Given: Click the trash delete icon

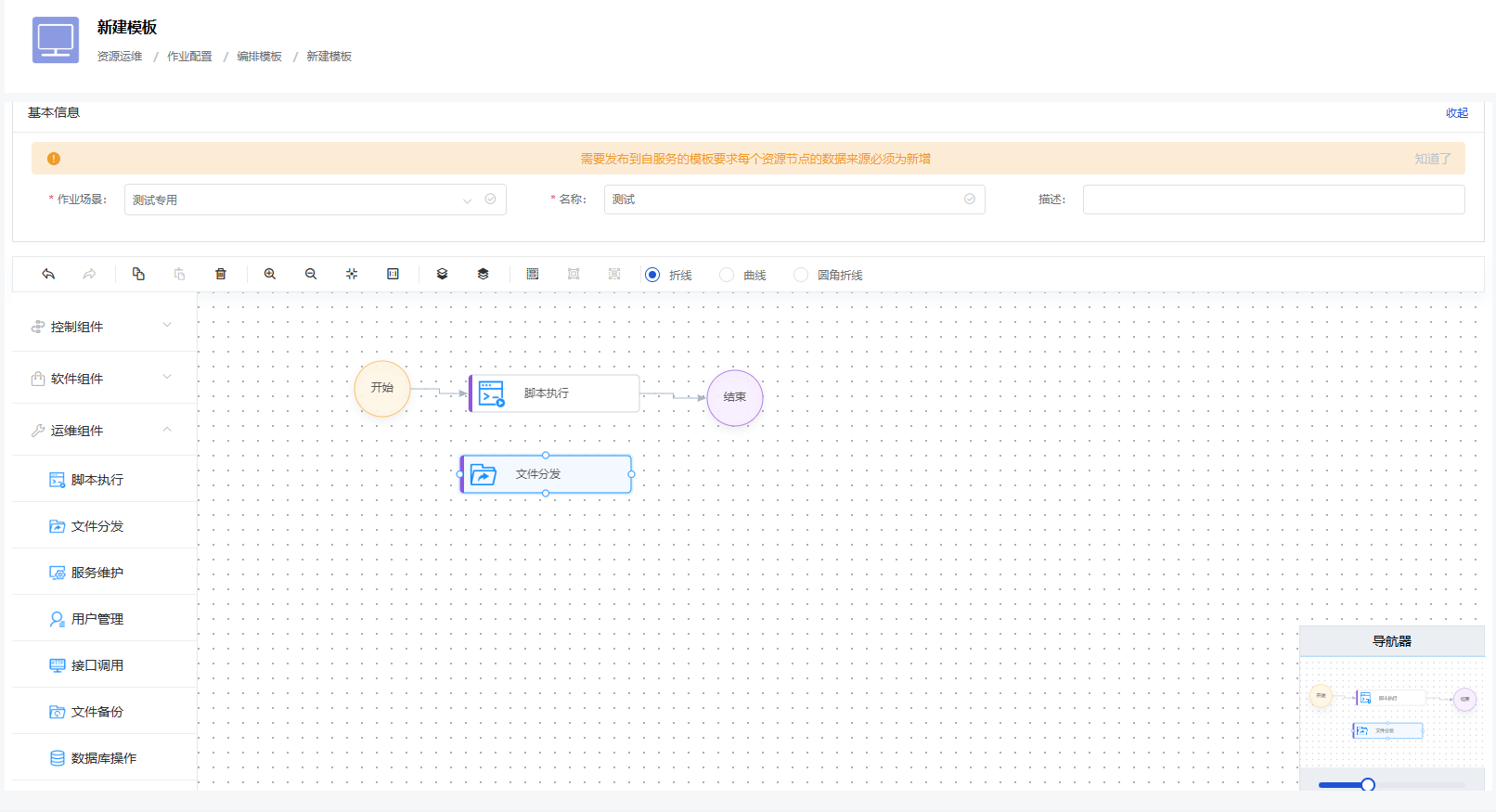Looking at the screenshot, I should click(221, 274).
